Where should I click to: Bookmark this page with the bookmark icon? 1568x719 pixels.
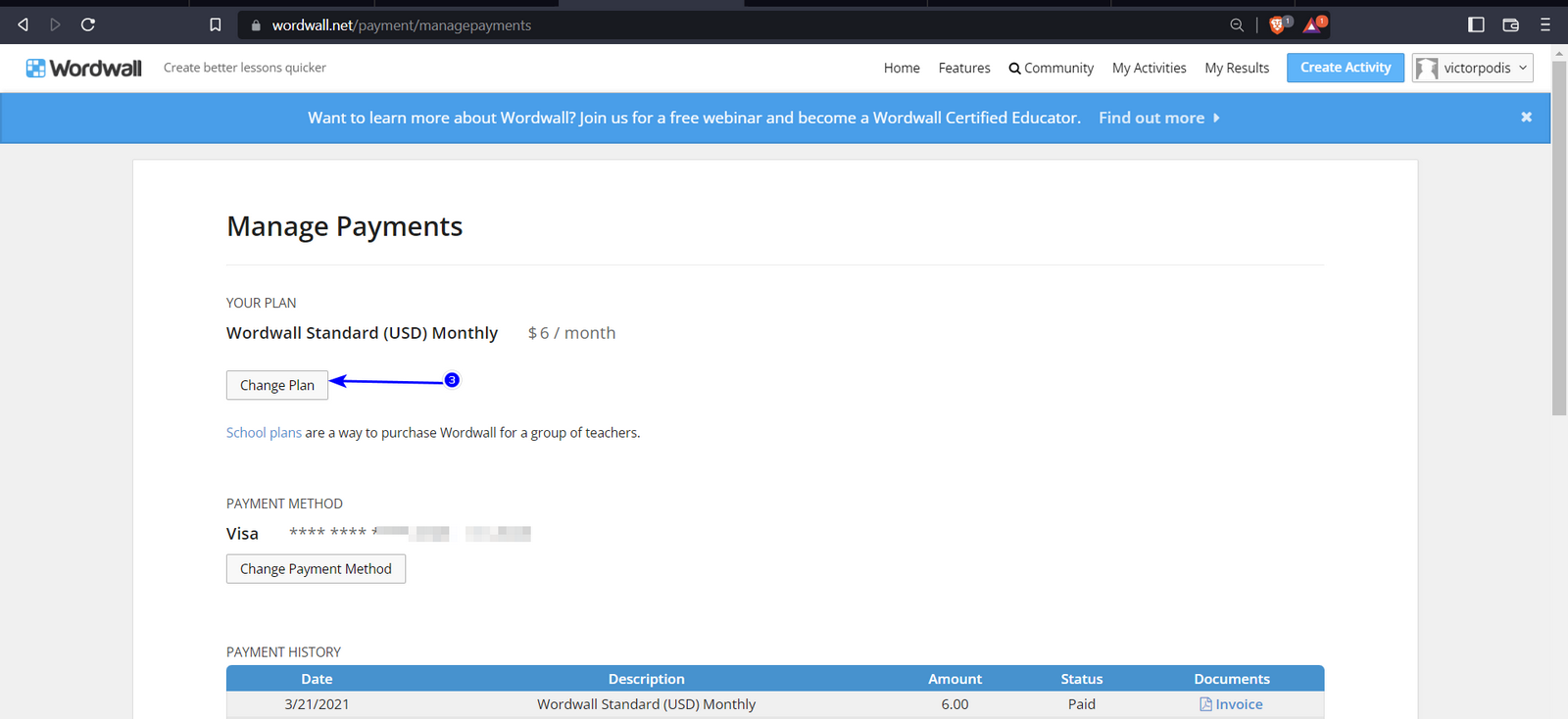(x=216, y=24)
